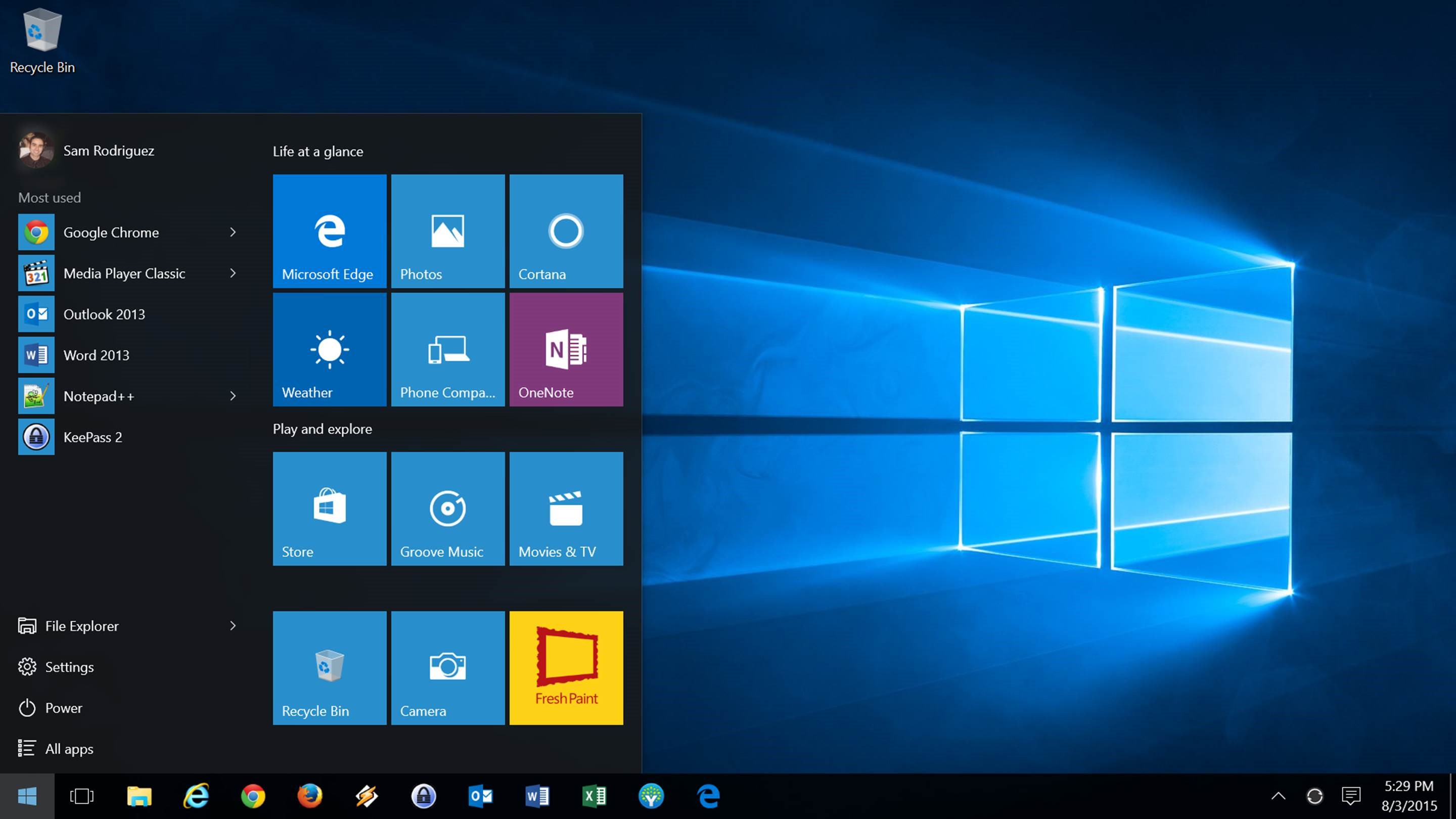Open the Microsoft Edge tile
This screenshot has width=1456, height=819.
(x=330, y=231)
